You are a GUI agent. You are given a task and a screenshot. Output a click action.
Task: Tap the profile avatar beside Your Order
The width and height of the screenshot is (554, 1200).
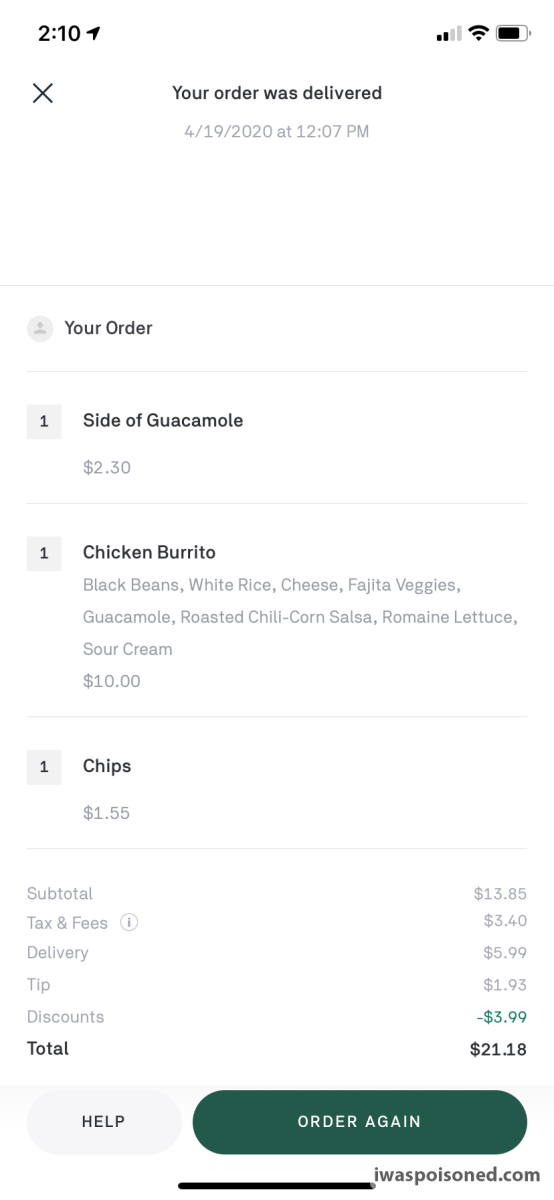click(x=40, y=328)
